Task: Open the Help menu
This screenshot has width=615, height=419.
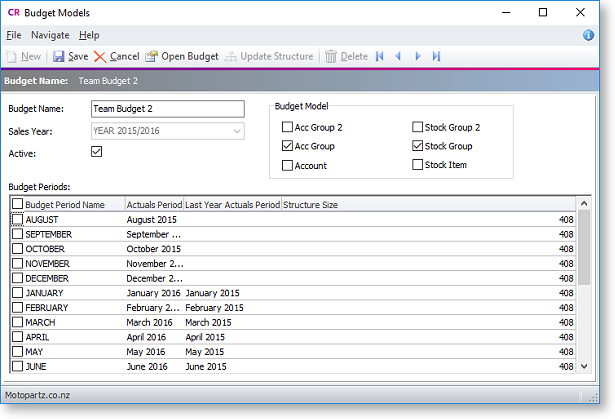Action: click(x=89, y=35)
